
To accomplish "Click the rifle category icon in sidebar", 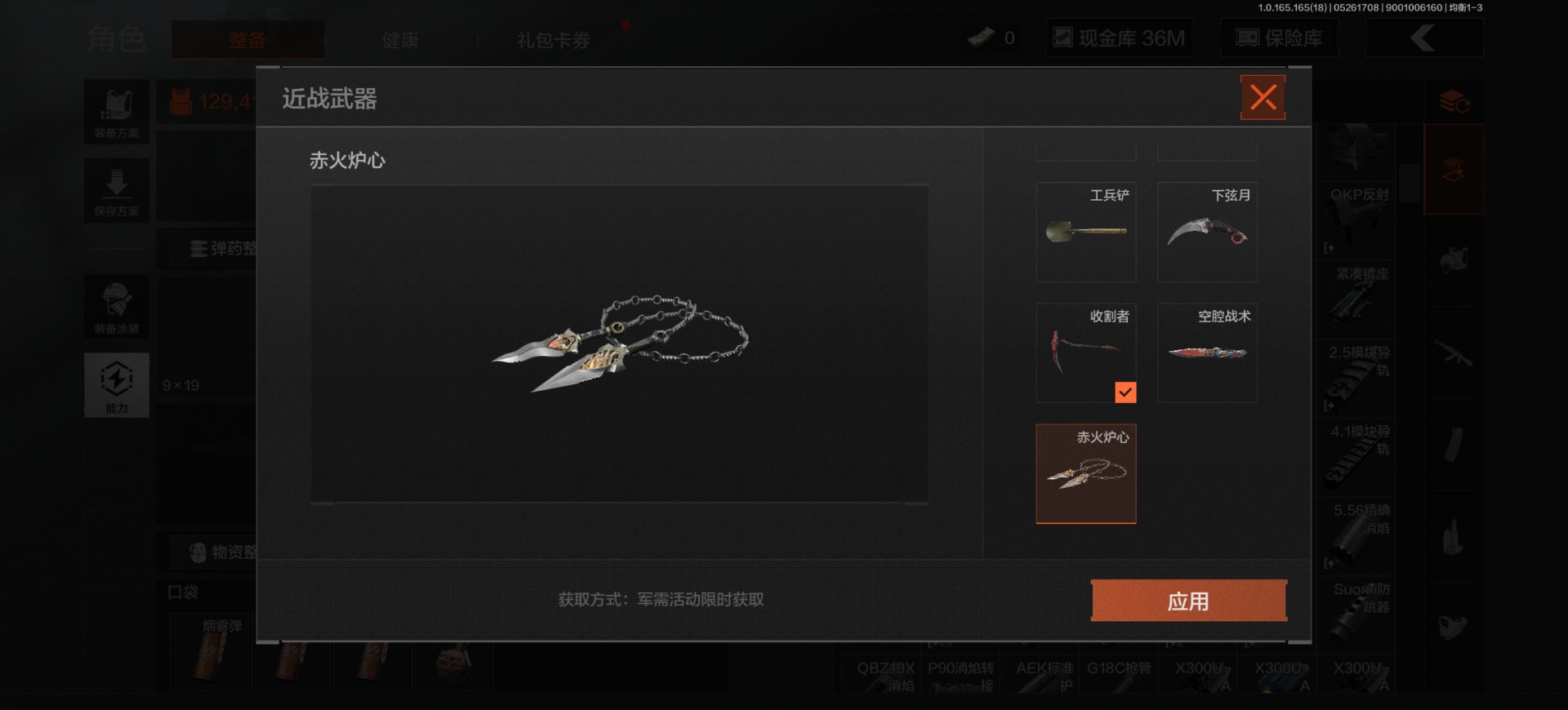I will click(x=1454, y=353).
